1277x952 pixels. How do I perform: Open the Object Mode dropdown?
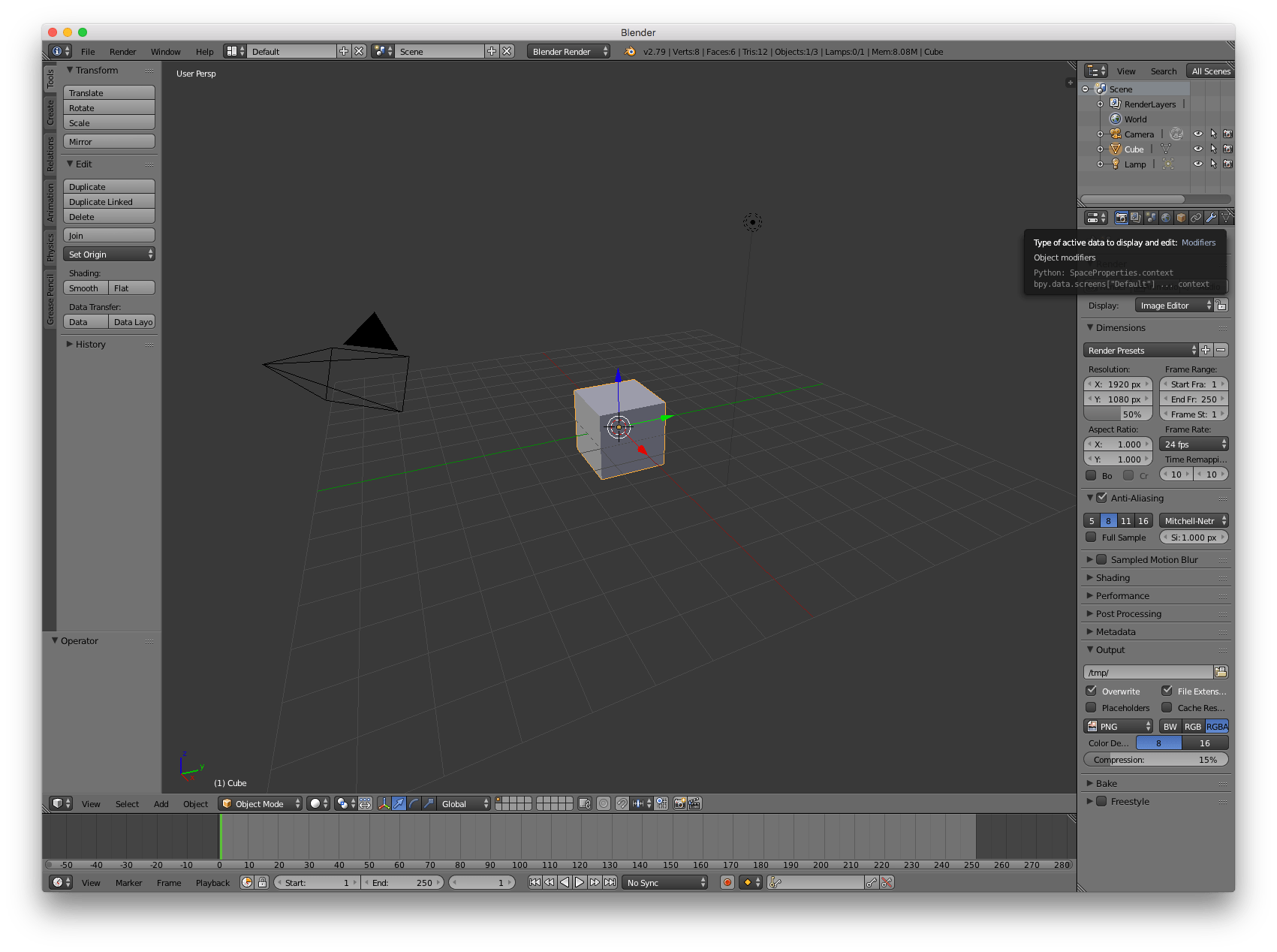point(259,803)
